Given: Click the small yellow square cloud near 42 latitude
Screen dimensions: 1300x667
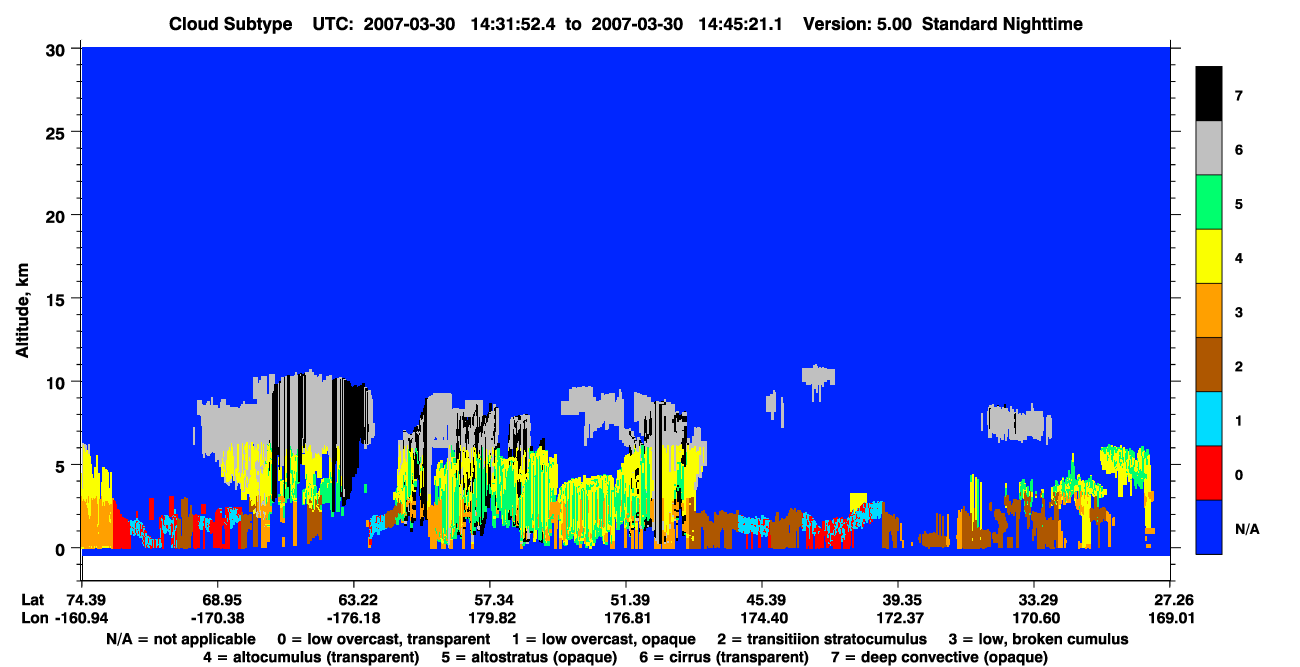Looking at the screenshot, I should [x=858, y=501].
